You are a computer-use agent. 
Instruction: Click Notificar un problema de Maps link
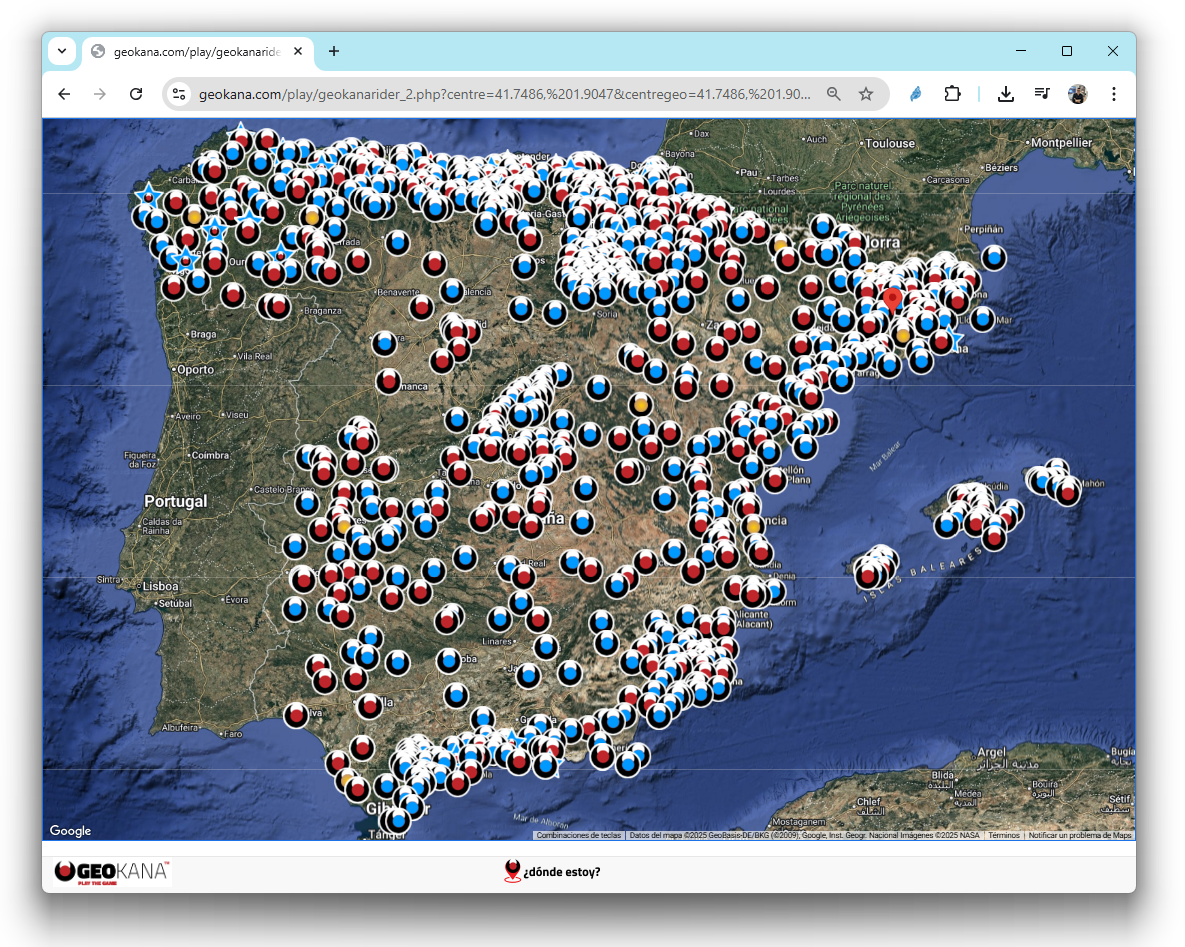click(x=1080, y=835)
